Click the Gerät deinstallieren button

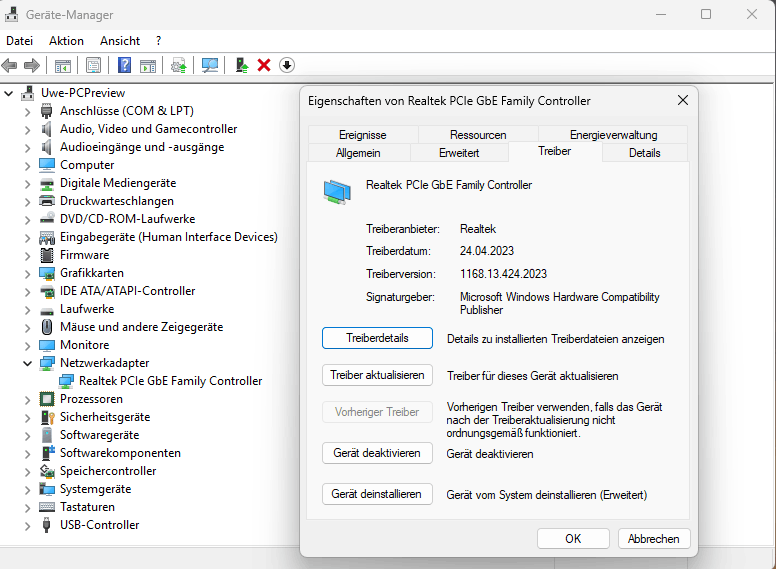377,494
